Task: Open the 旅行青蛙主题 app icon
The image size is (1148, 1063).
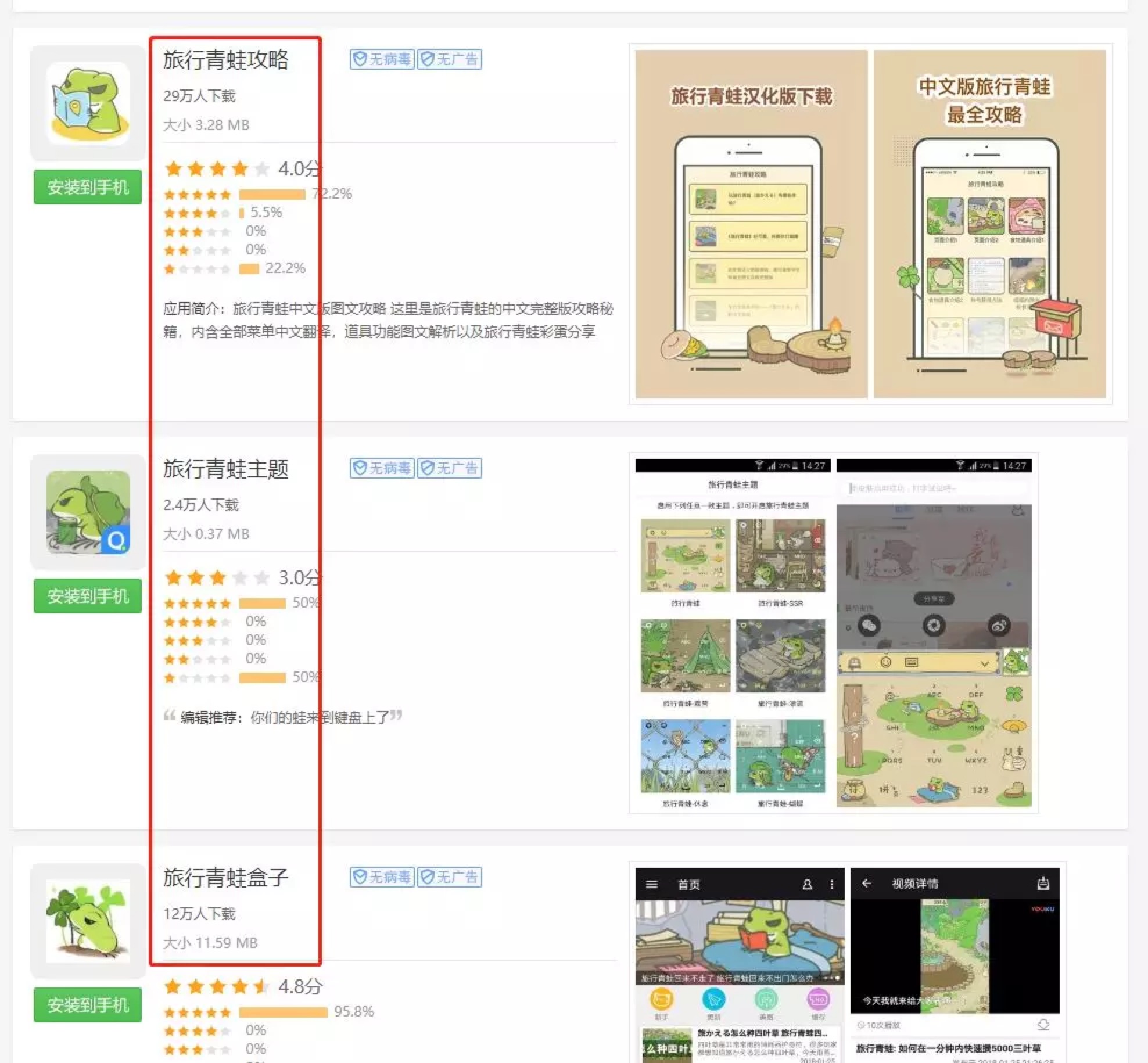Action: tap(88, 512)
